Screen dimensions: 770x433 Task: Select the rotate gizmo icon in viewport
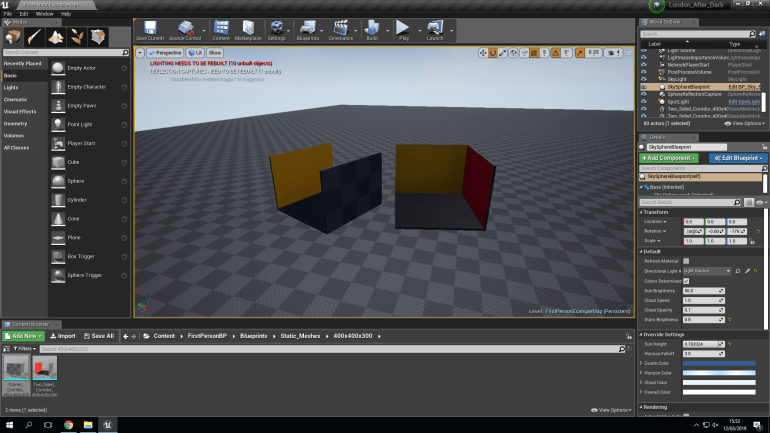493,53
